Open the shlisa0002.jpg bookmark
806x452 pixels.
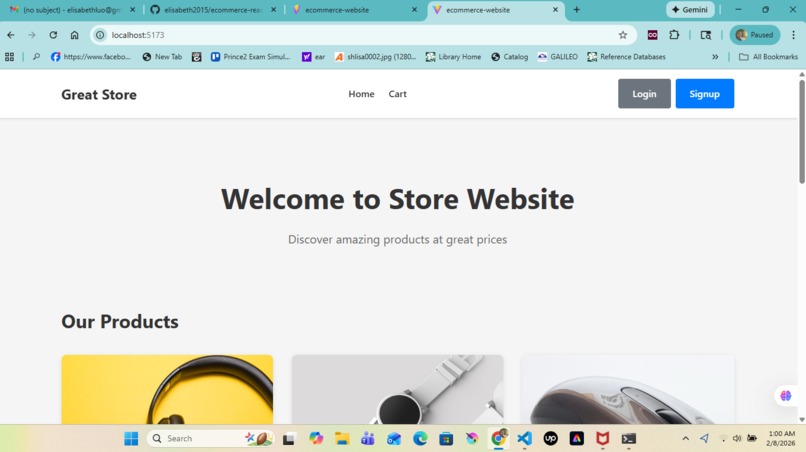tap(375, 57)
